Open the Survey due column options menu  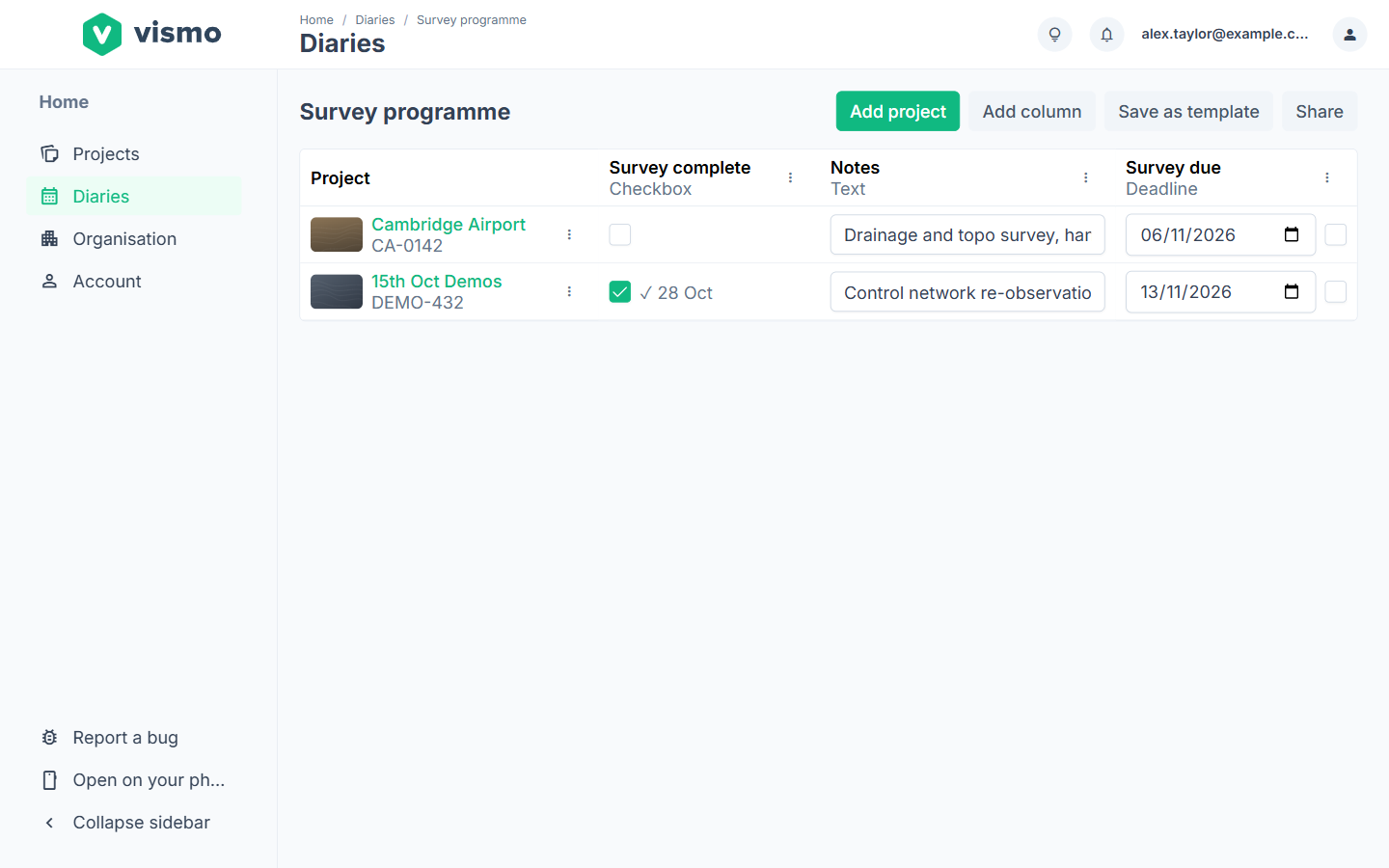pos(1327,177)
